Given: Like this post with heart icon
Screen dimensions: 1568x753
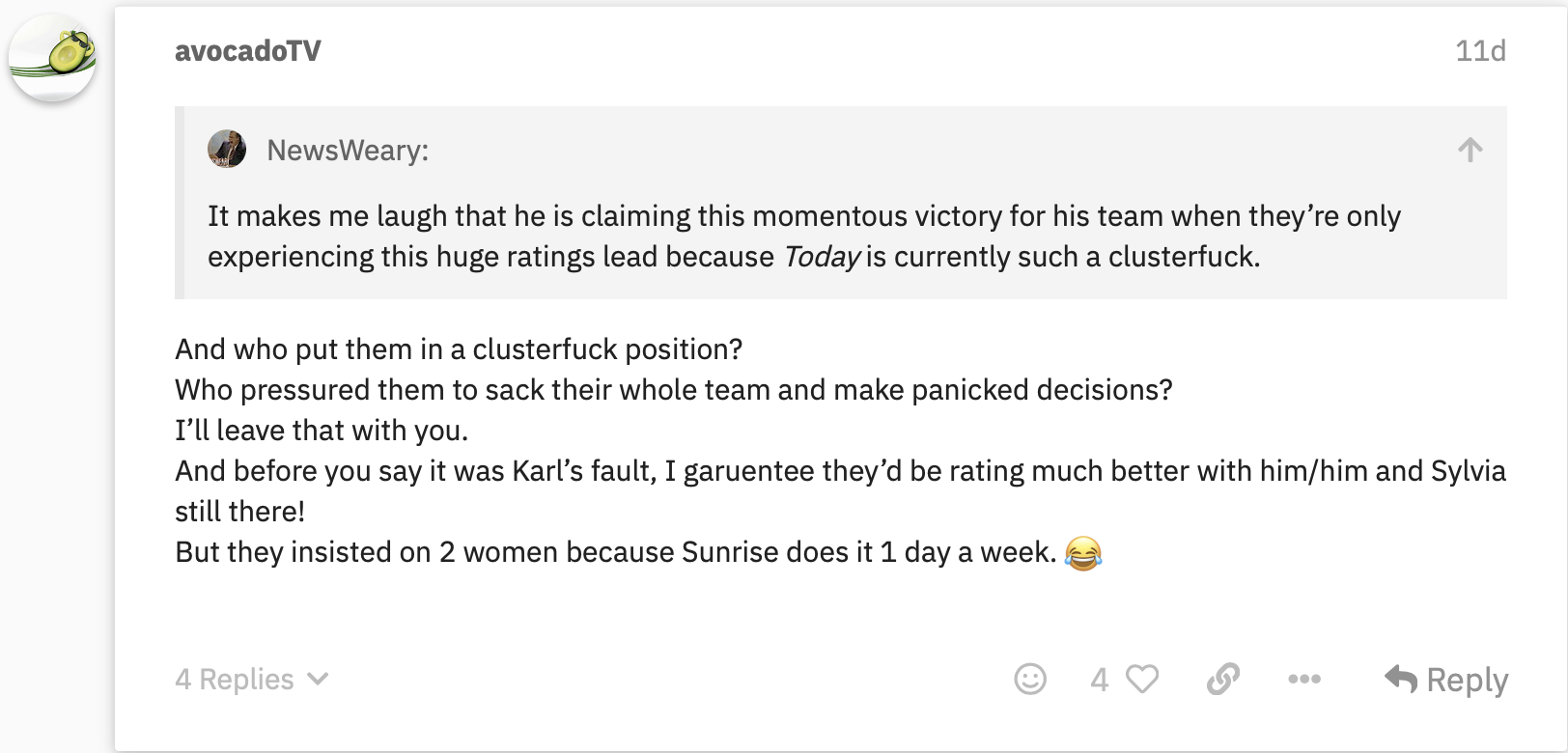Looking at the screenshot, I should click(x=1142, y=680).
